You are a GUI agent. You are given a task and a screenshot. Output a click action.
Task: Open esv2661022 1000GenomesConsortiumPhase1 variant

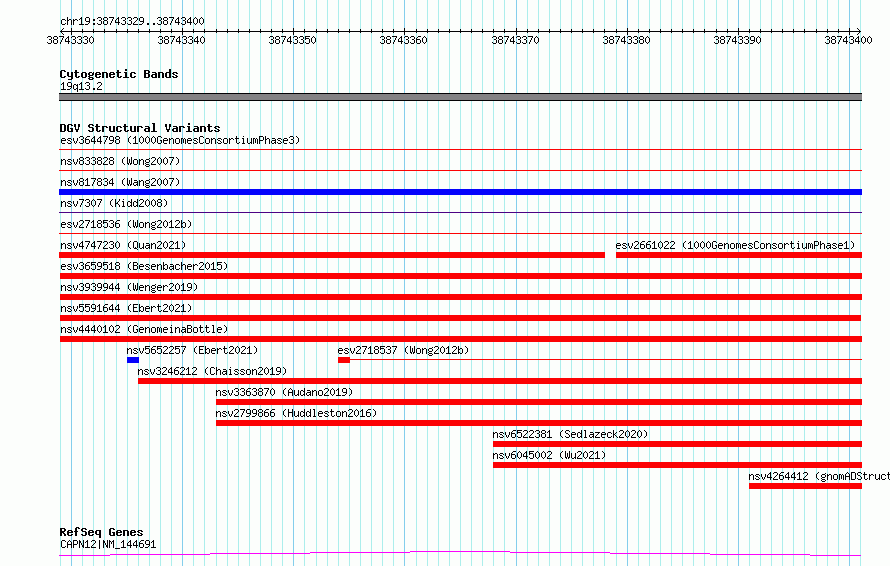coord(735,245)
